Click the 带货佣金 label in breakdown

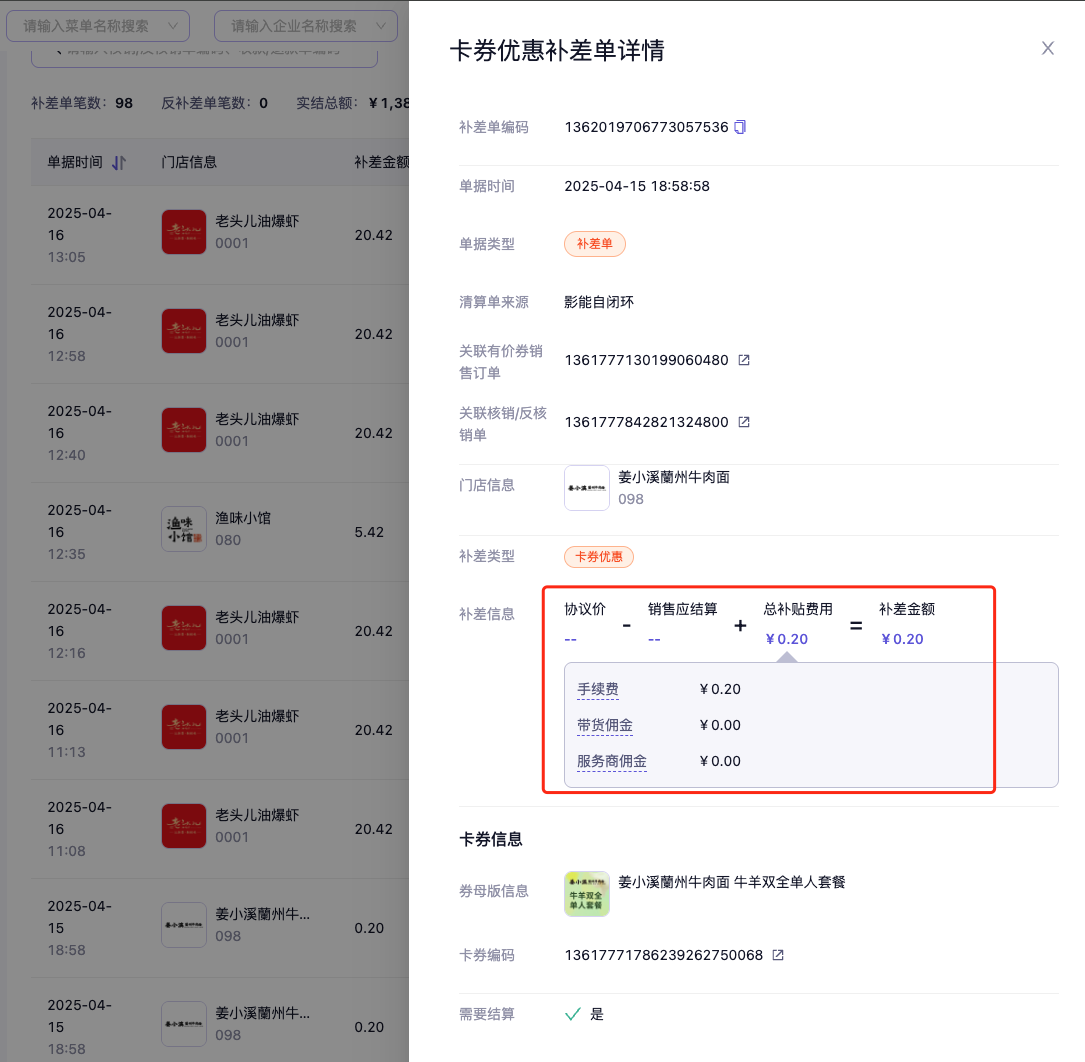click(x=605, y=725)
